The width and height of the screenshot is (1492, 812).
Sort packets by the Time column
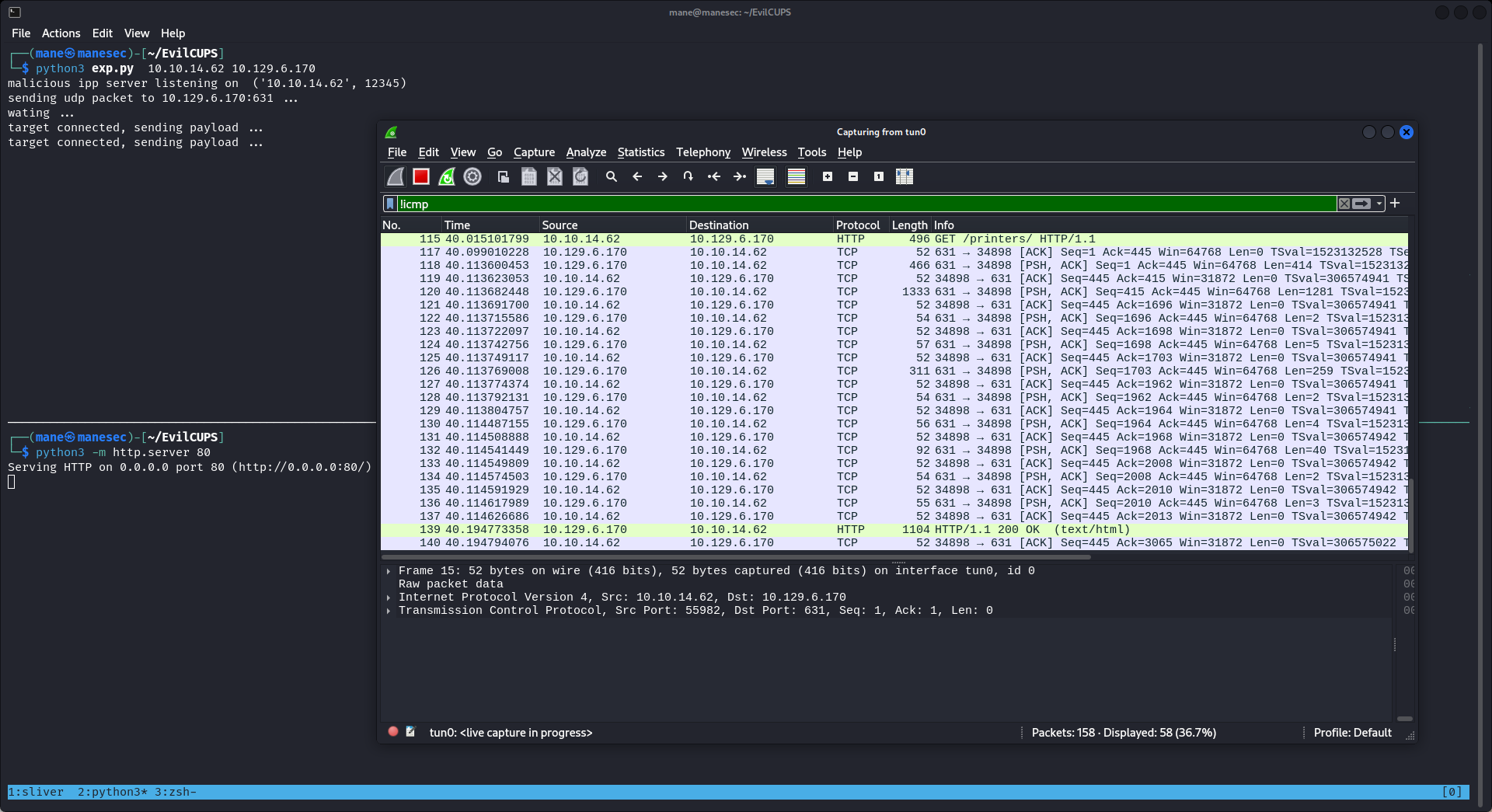[x=490, y=225]
